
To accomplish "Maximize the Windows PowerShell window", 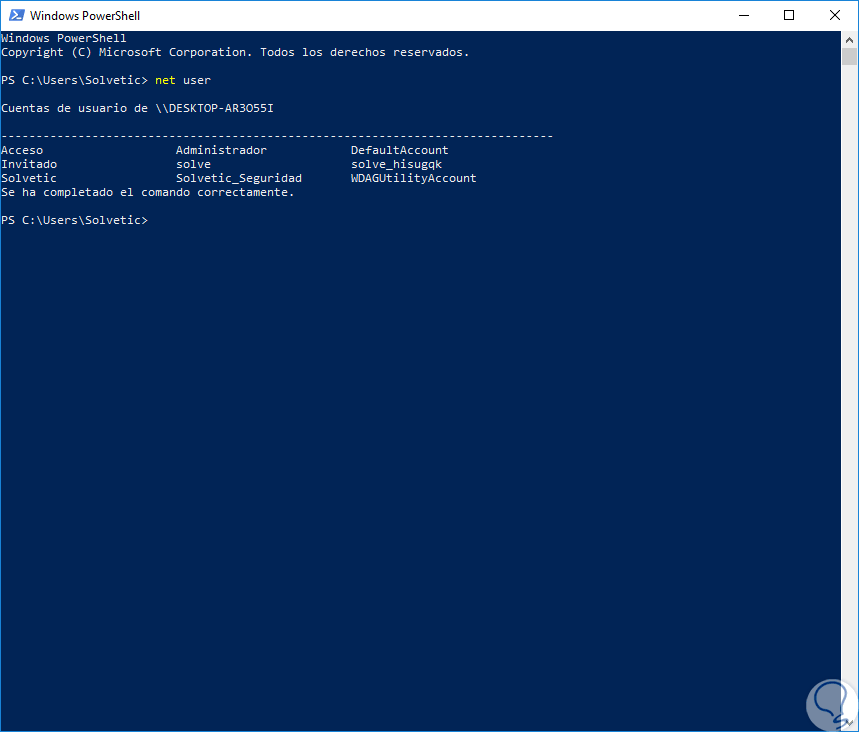I will click(x=789, y=15).
